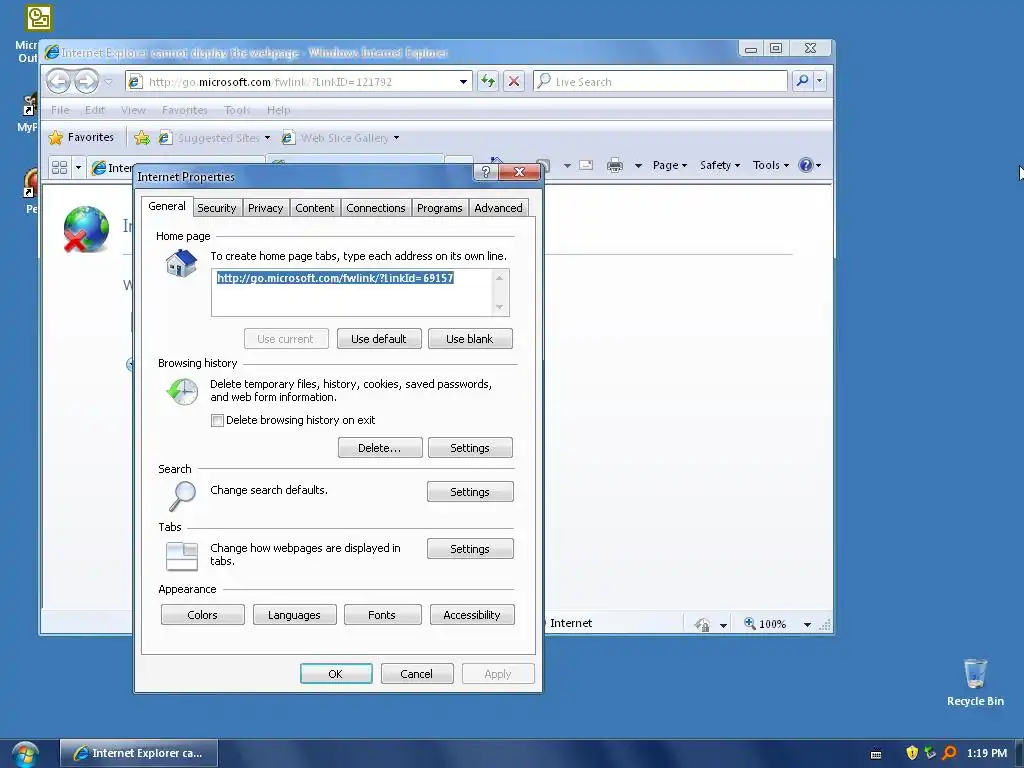Toggle Delete browsing history on exit

[217, 421]
